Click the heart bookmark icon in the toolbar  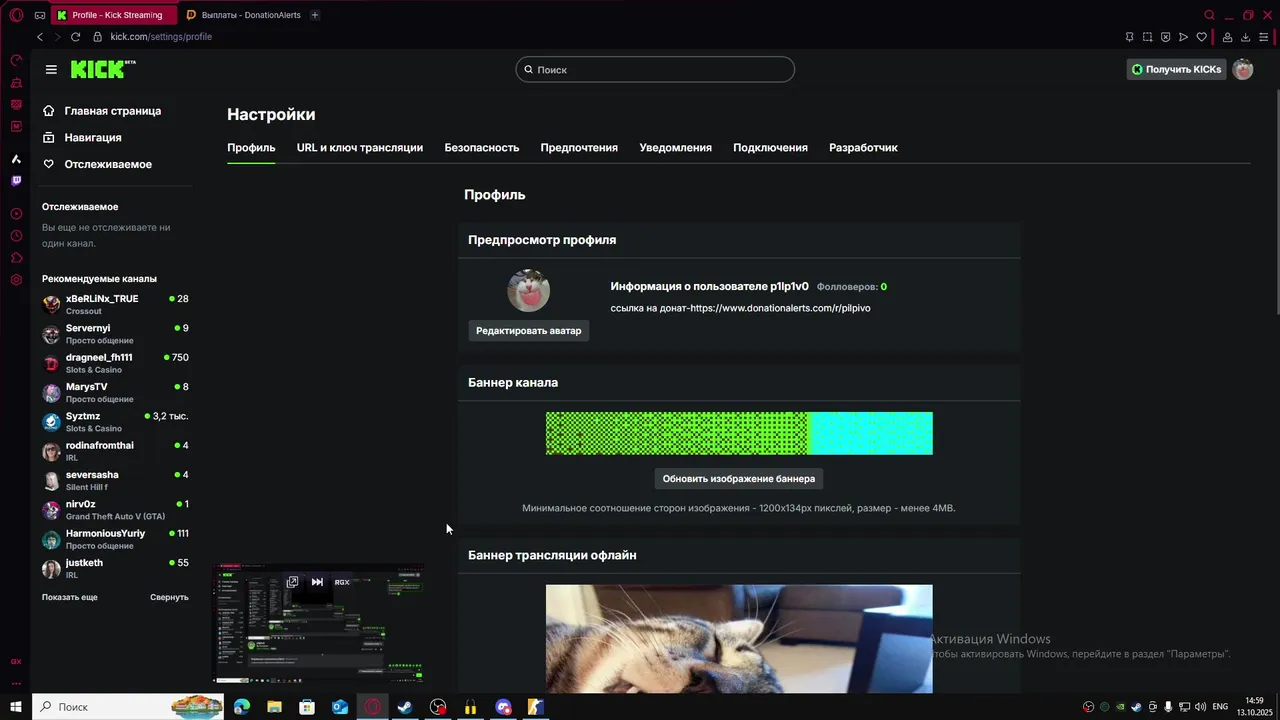1202,37
